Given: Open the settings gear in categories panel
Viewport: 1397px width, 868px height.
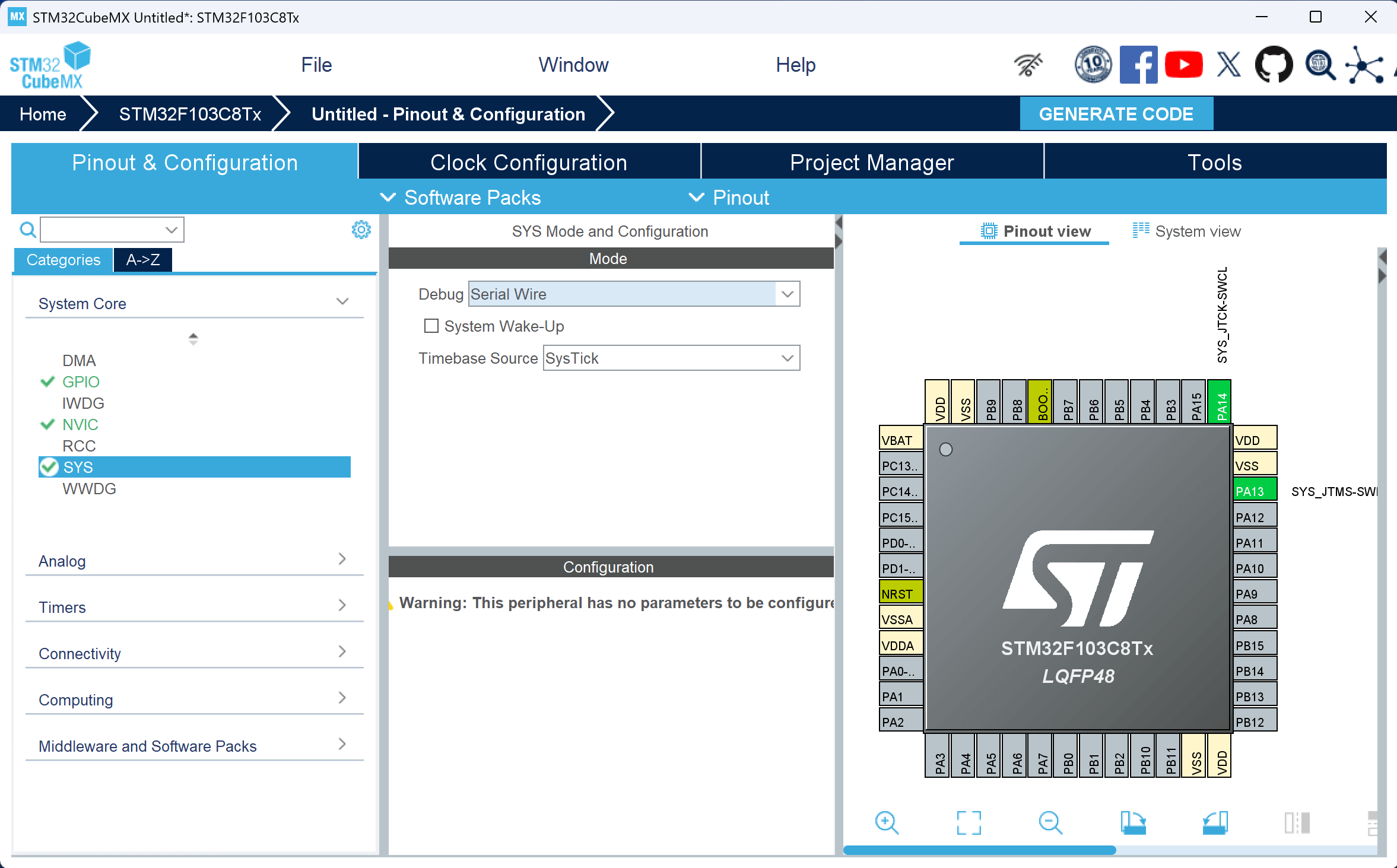Looking at the screenshot, I should (361, 230).
